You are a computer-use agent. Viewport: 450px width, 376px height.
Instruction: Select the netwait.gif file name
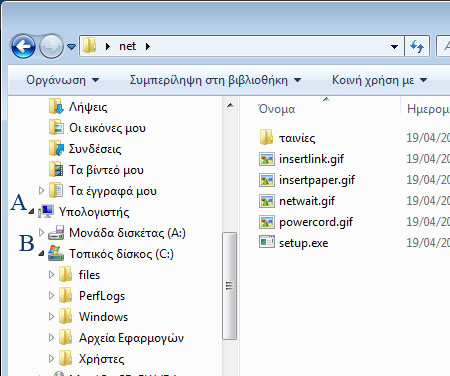tap(307, 201)
